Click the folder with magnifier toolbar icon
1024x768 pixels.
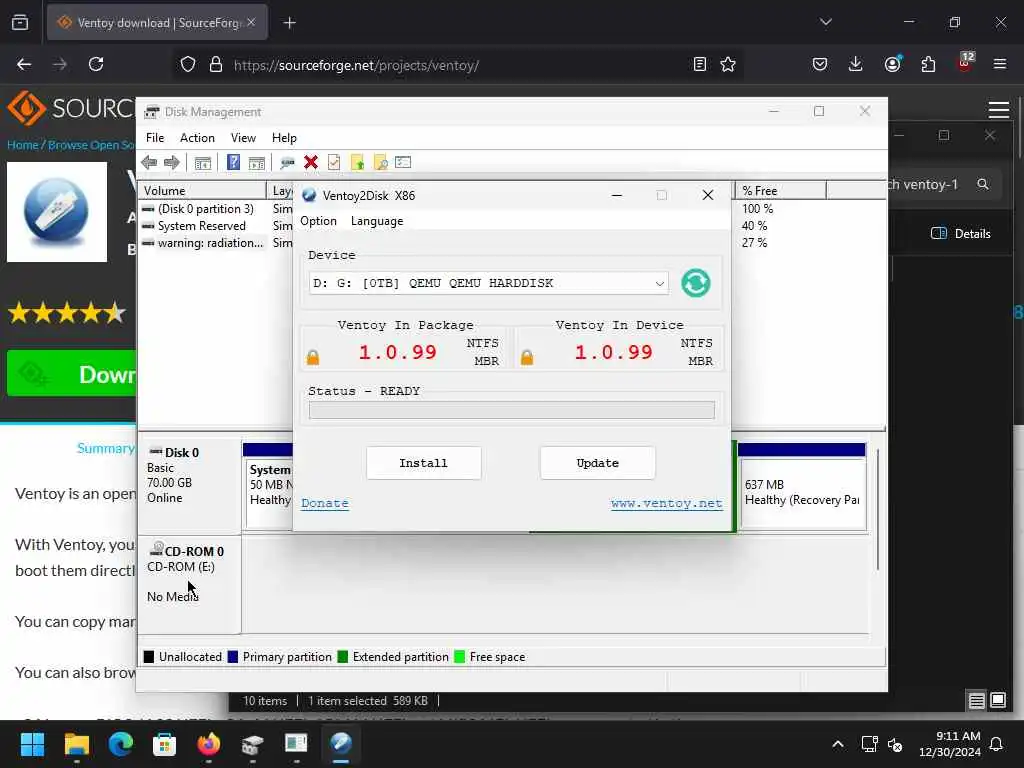tap(380, 163)
